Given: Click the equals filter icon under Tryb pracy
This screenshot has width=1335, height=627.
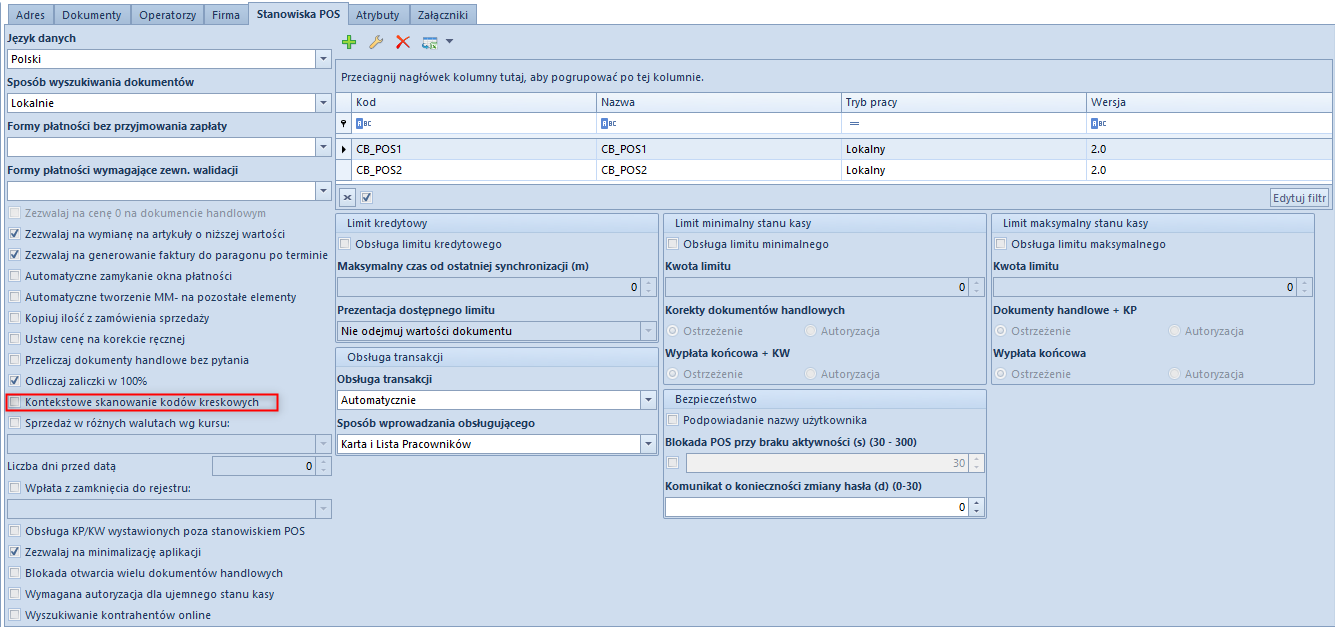Looking at the screenshot, I should [855, 124].
